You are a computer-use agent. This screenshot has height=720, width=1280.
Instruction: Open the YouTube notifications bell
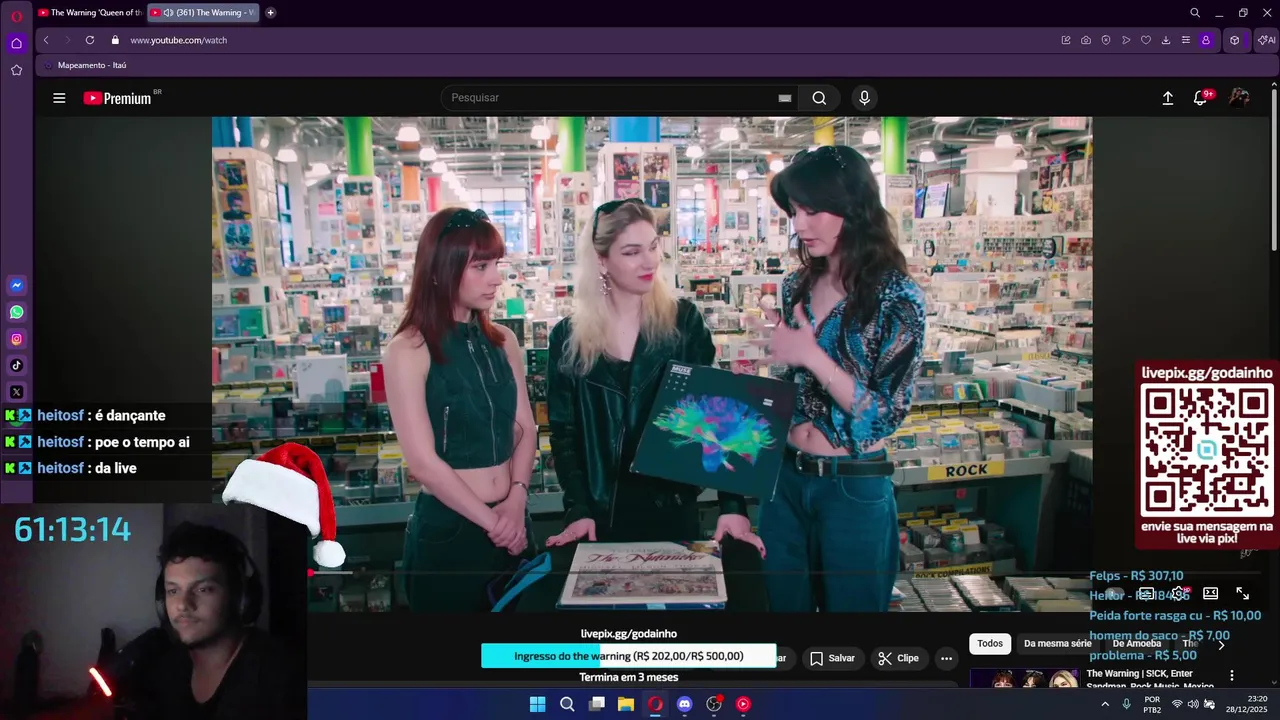click(x=1200, y=98)
